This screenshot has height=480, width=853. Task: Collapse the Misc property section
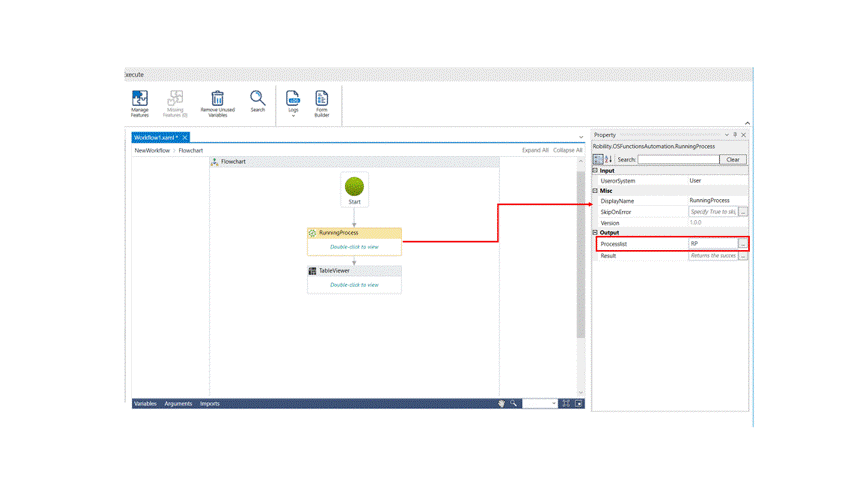596,191
